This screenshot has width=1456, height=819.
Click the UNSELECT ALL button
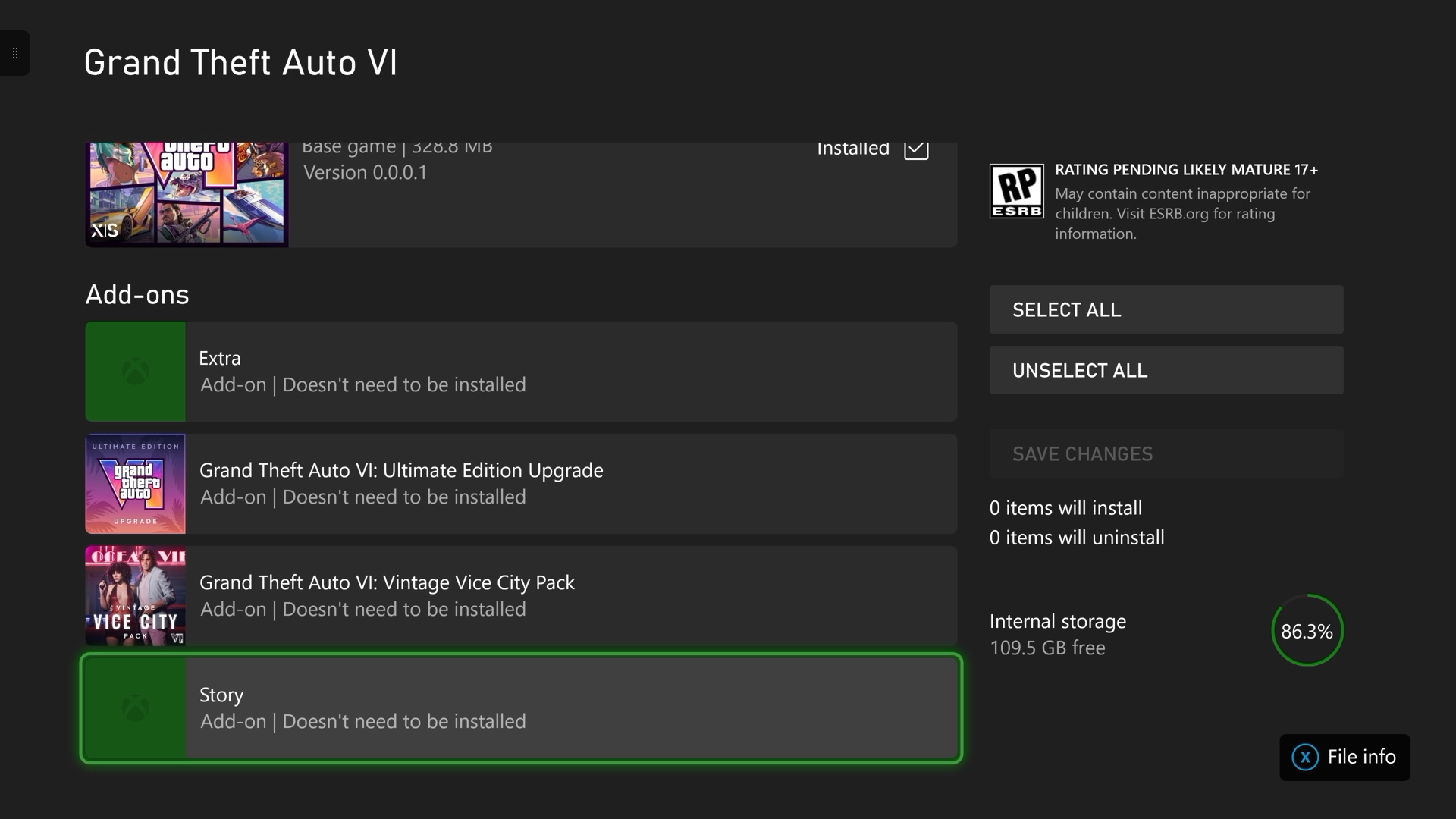click(1166, 370)
